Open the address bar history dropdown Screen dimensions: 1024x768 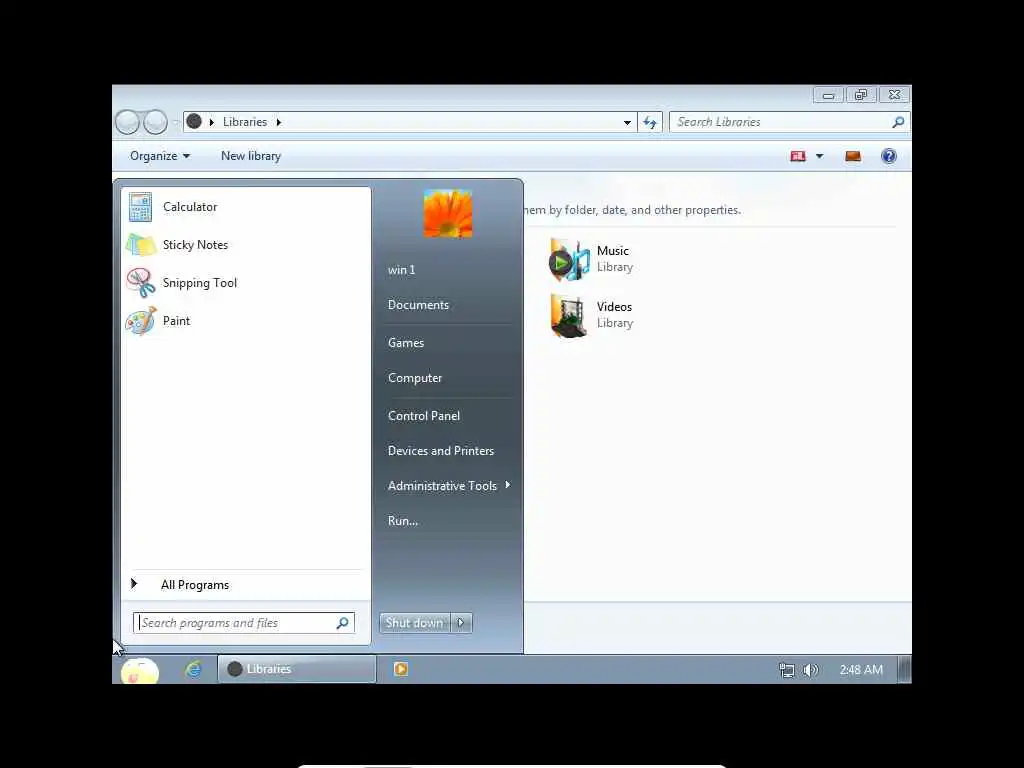coord(627,122)
